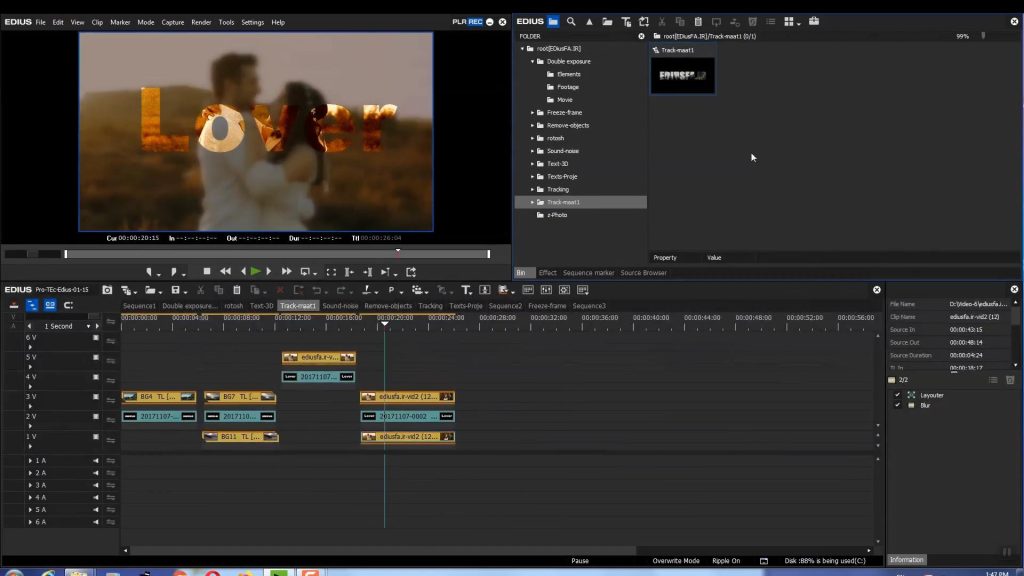1024x576 pixels.
Task: Click the Bin thumbnail size slider
Action: click(984, 36)
